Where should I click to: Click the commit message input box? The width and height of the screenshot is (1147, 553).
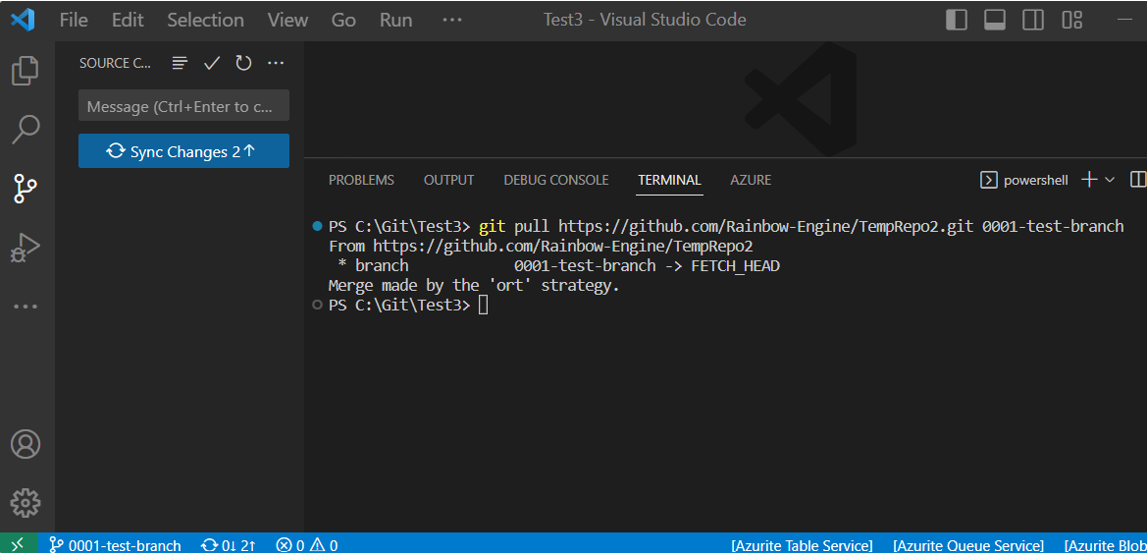point(184,106)
